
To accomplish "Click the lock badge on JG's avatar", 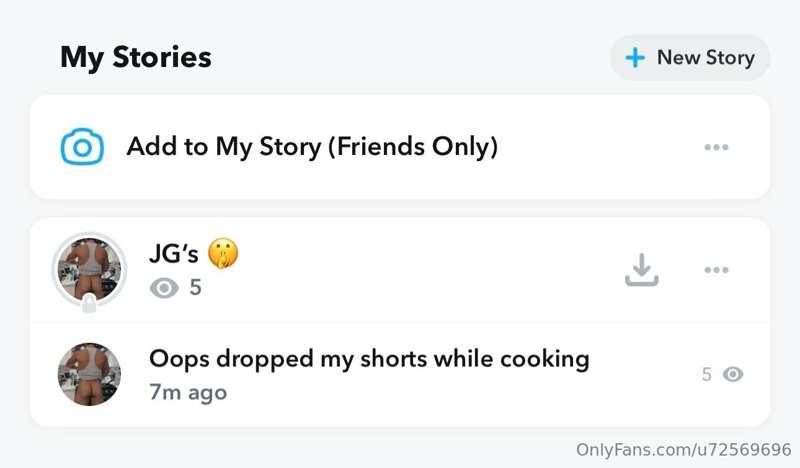I will [x=89, y=303].
